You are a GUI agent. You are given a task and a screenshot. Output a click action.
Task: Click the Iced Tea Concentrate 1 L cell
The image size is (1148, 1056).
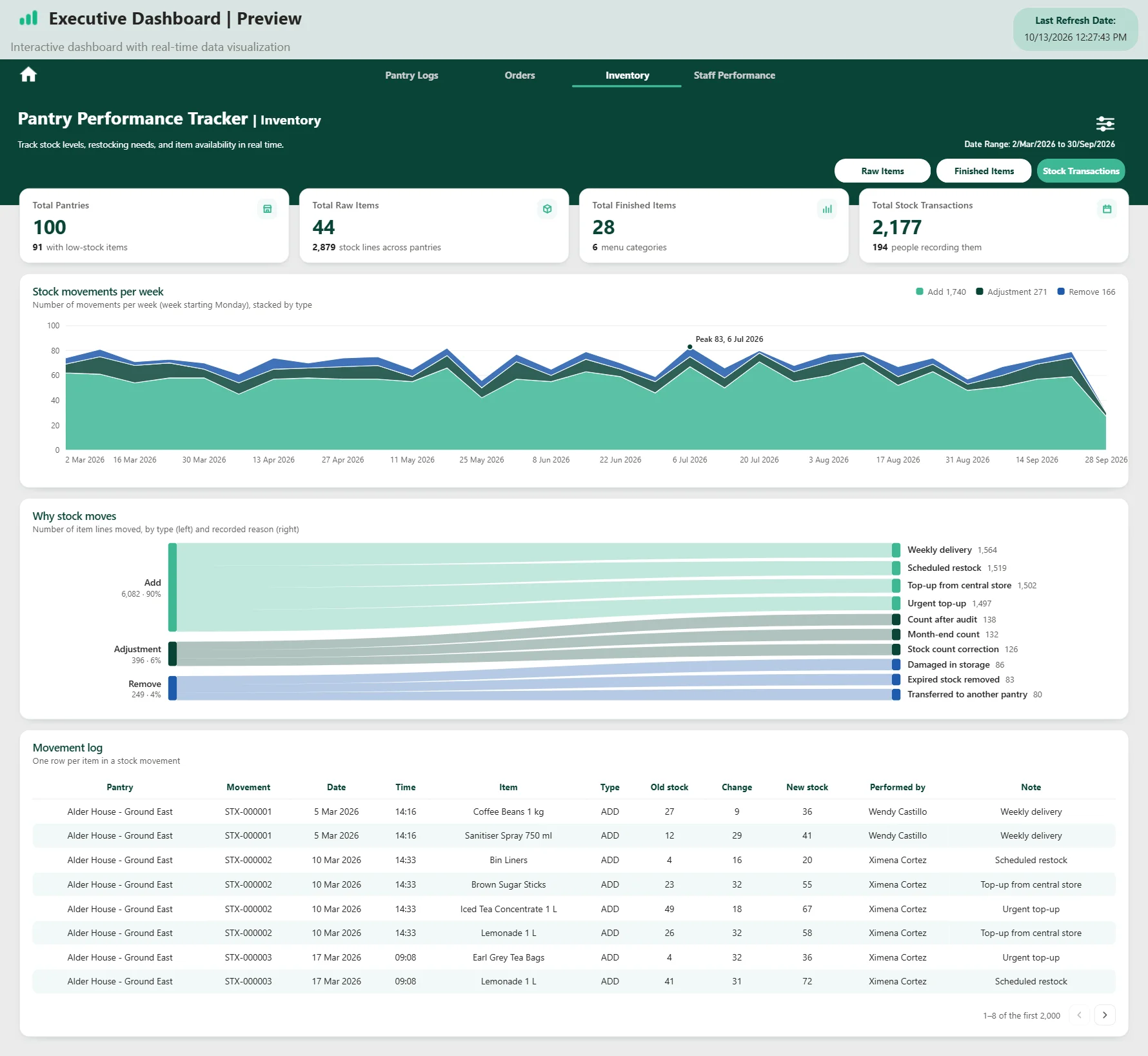(508, 909)
